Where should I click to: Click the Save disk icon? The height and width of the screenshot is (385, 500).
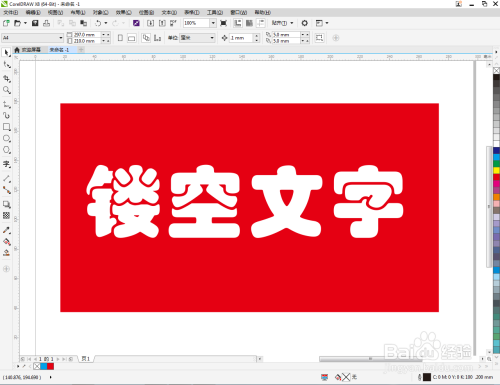click(x=35, y=23)
